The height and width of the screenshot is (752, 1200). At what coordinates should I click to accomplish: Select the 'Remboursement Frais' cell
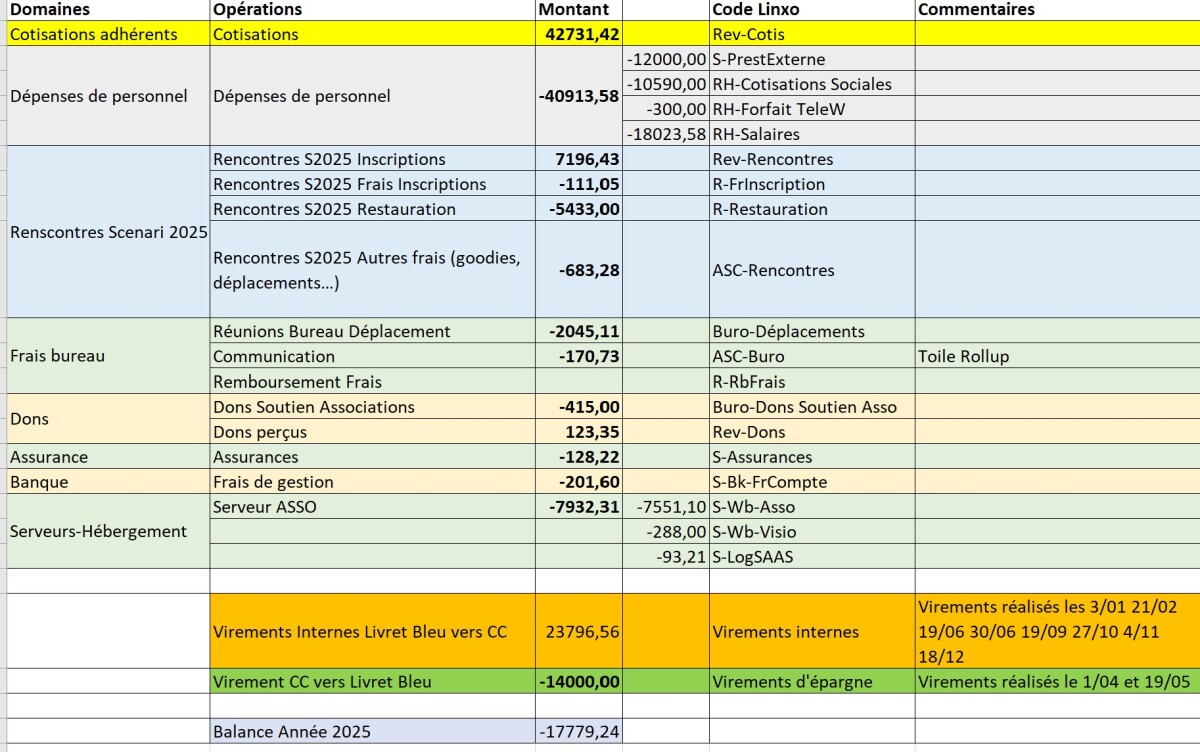pos(372,381)
